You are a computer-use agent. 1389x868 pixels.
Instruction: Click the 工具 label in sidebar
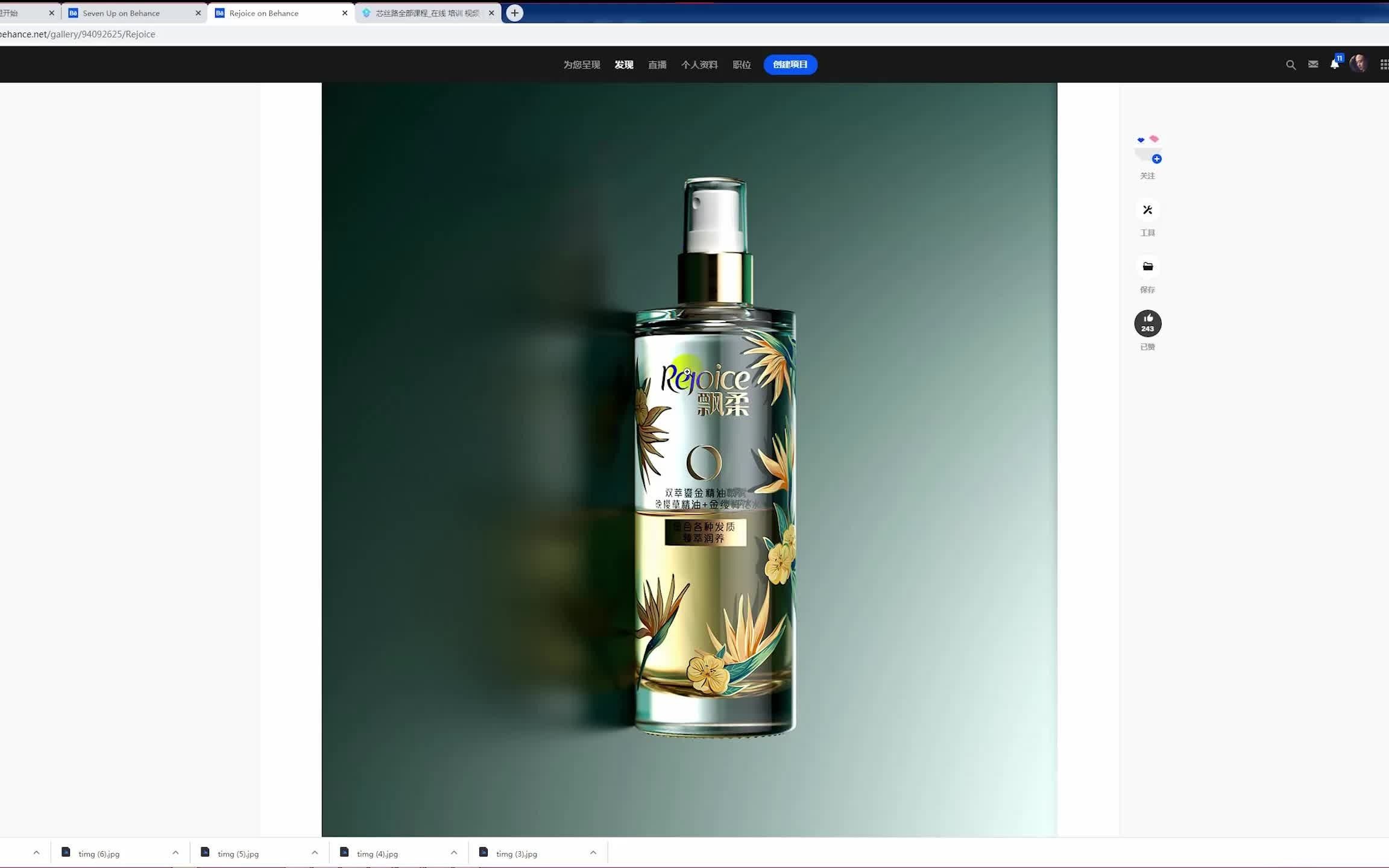1147,233
